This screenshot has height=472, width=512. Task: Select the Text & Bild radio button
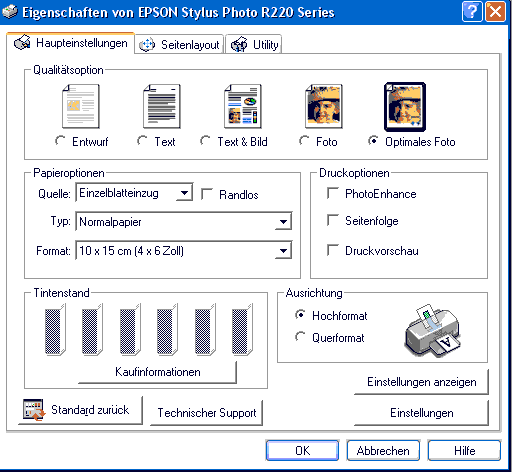pos(205,141)
